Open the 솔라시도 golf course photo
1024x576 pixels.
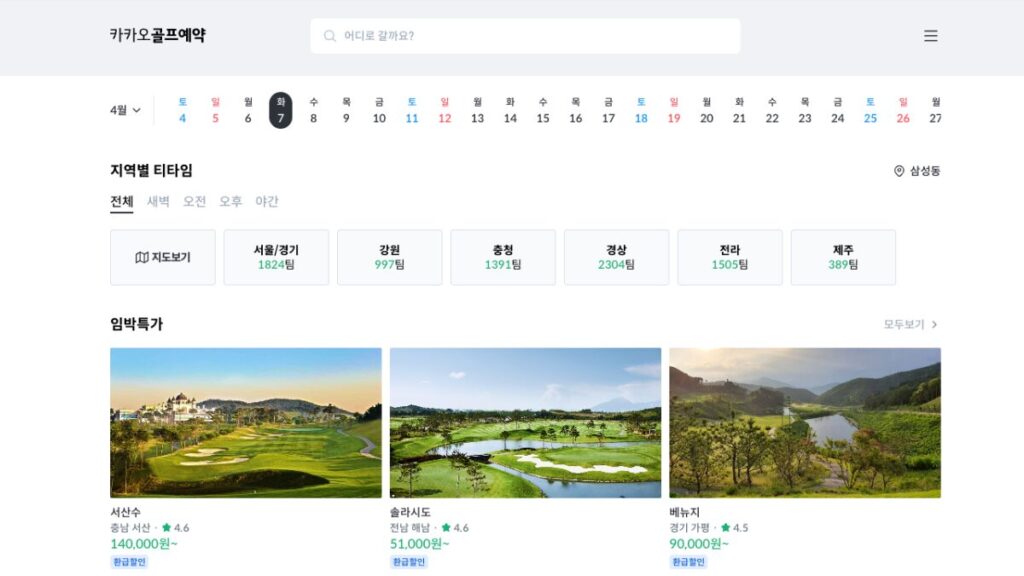click(x=526, y=423)
